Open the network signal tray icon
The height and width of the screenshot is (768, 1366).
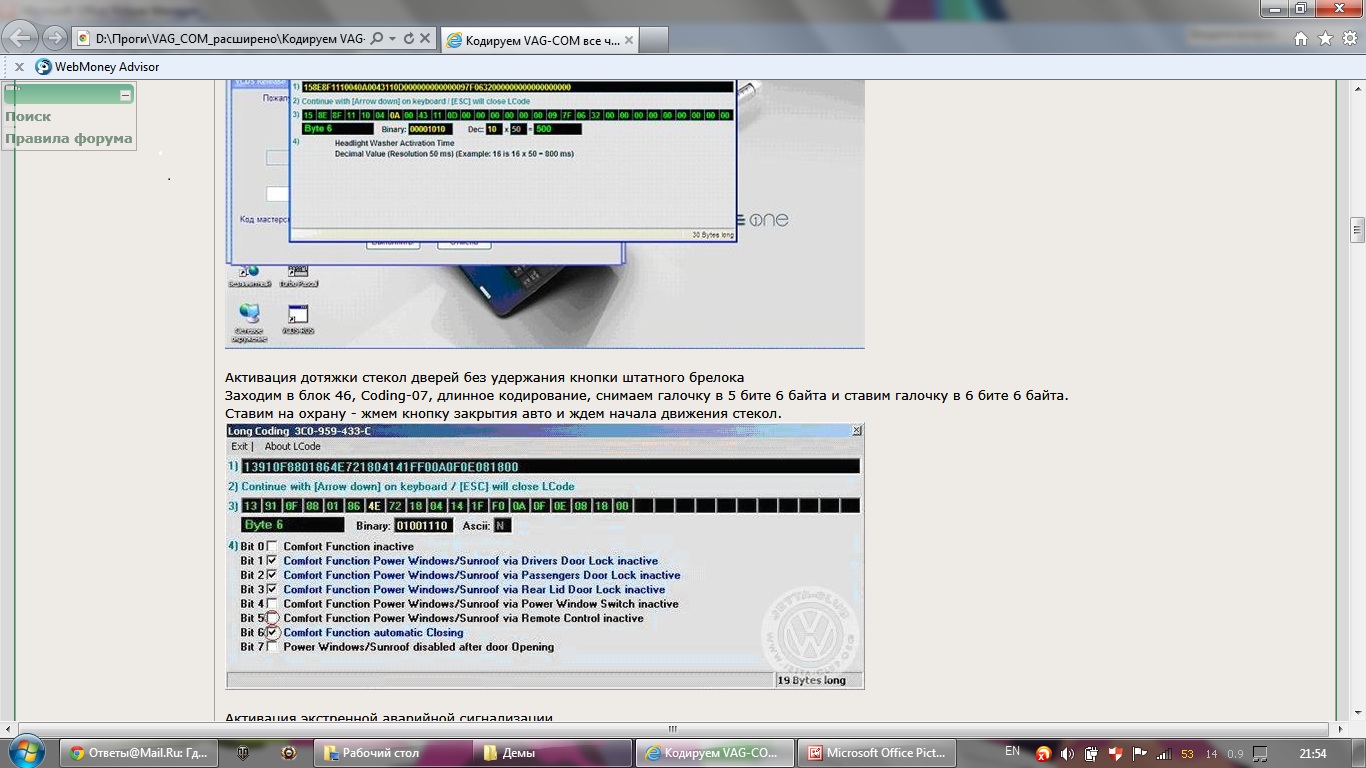(x=1163, y=753)
